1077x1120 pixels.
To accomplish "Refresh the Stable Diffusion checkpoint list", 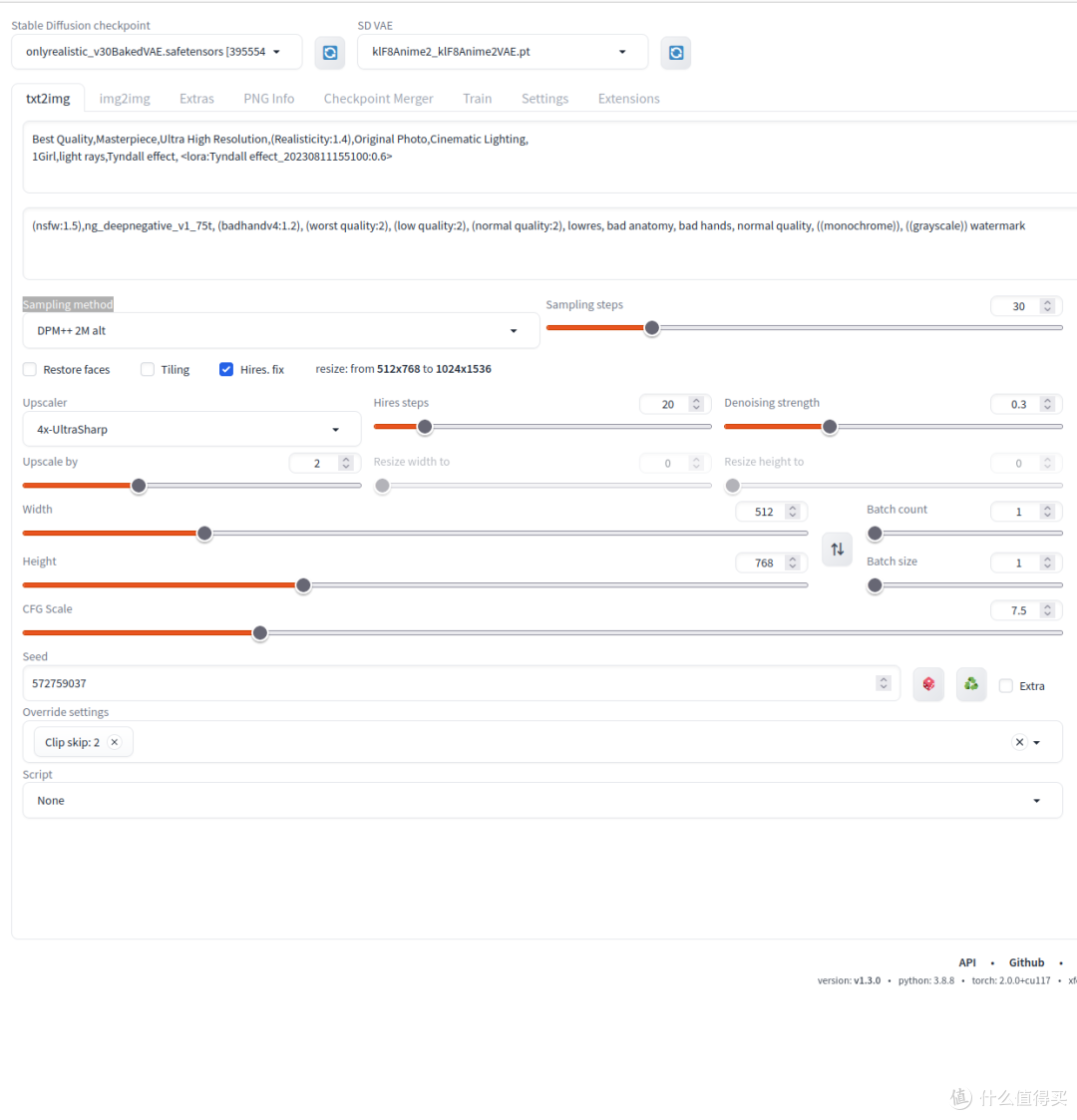I will pyautogui.click(x=330, y=53).
